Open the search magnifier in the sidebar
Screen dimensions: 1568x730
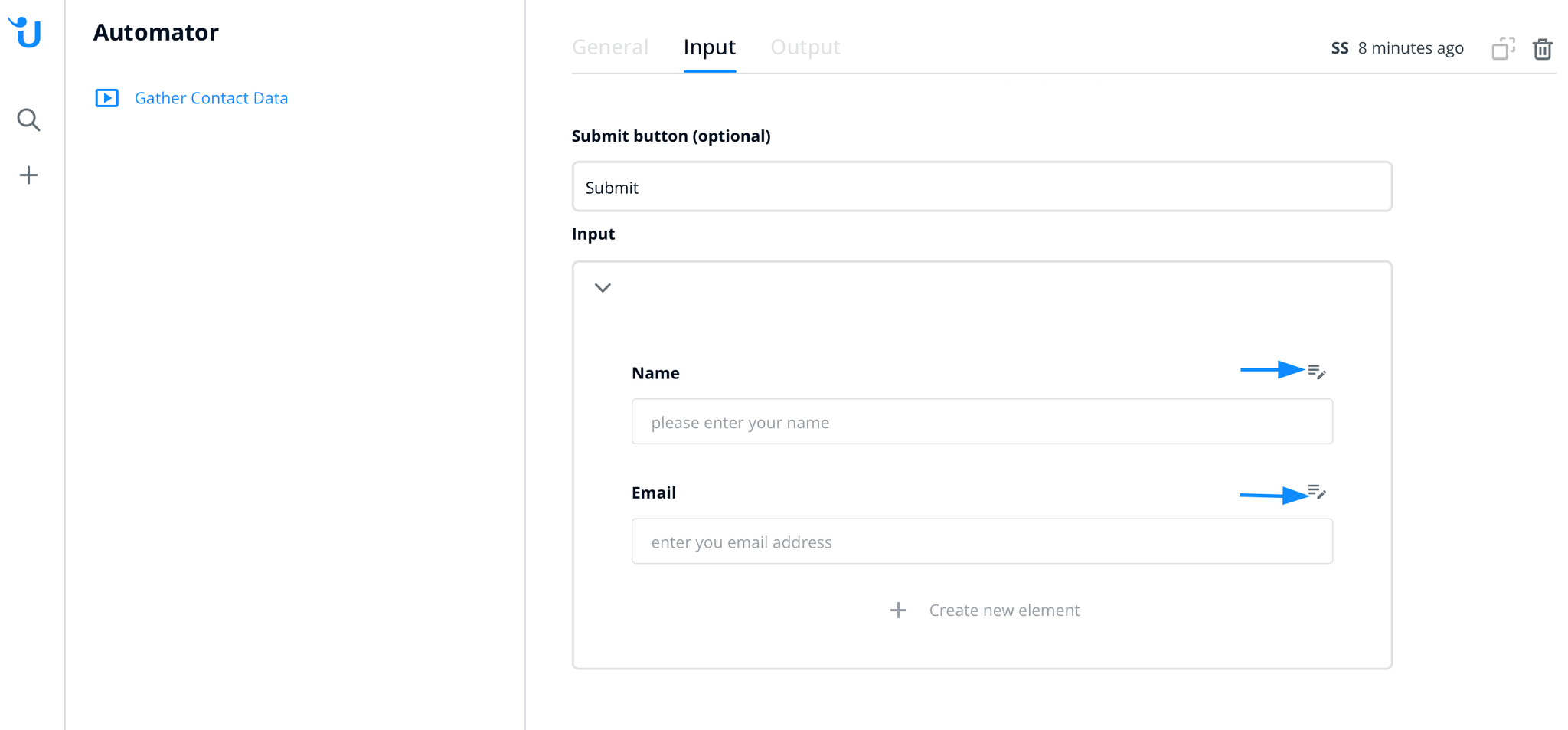click(28, 120)
